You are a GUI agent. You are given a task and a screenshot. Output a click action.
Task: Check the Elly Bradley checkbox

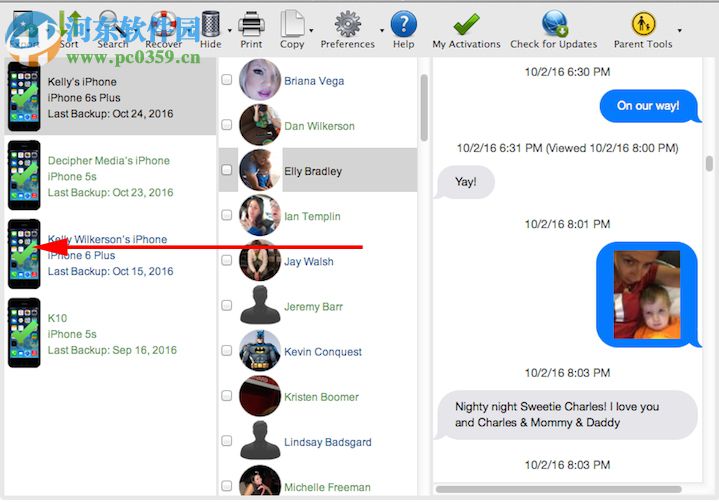[x=227, y=170]
